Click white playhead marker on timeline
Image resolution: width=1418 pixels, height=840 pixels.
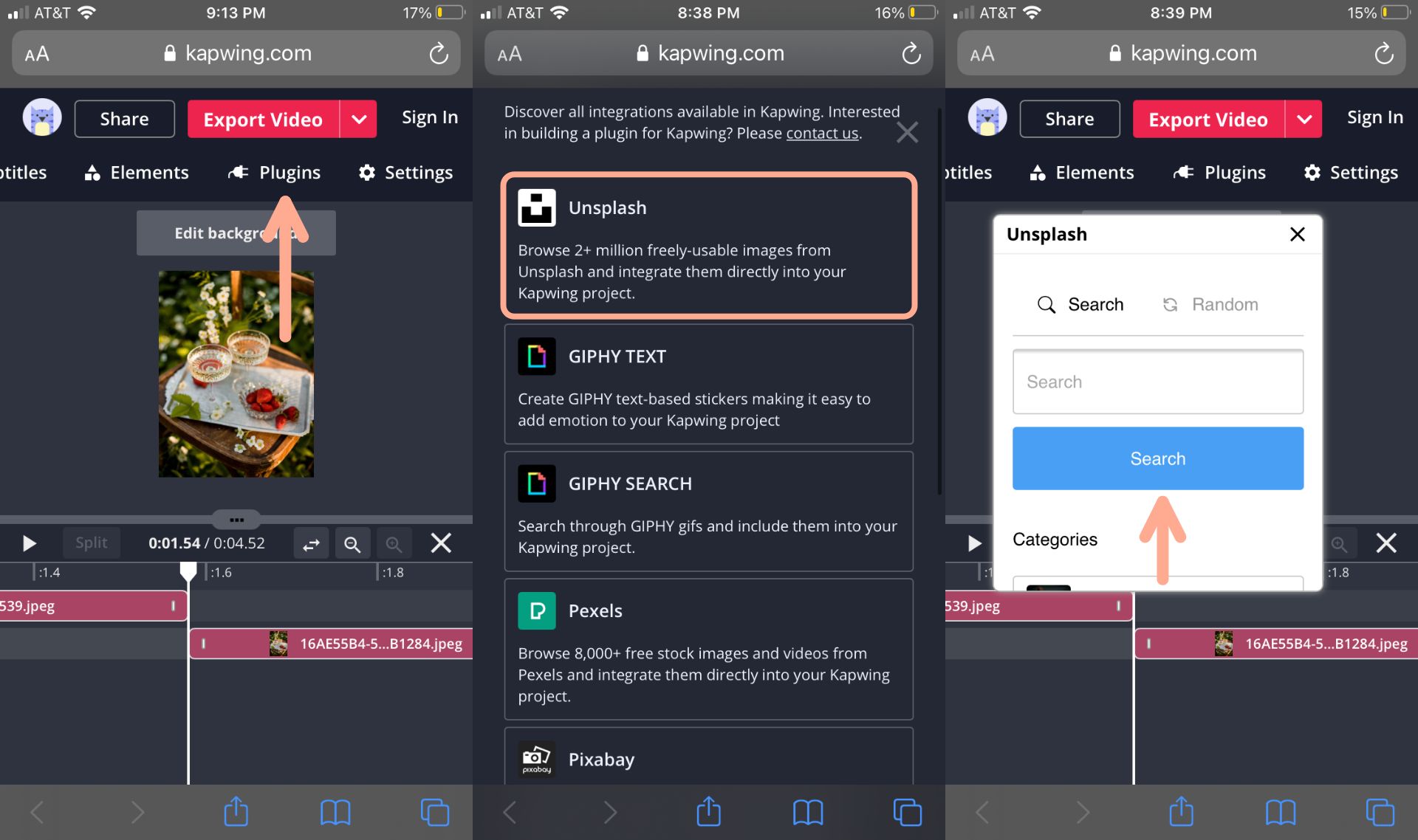pos(188,571)
